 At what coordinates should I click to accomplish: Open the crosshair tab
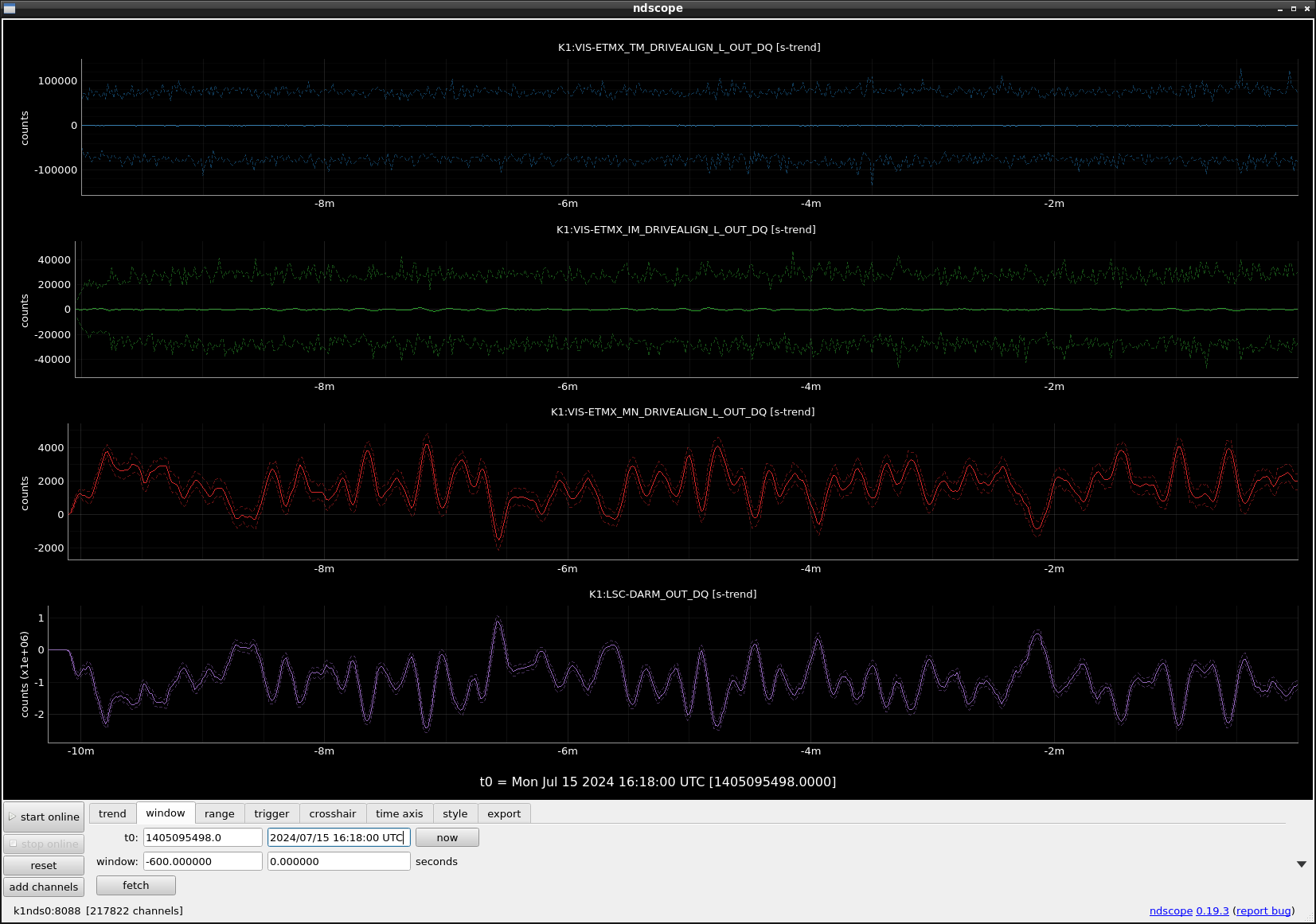pos(332,813)
